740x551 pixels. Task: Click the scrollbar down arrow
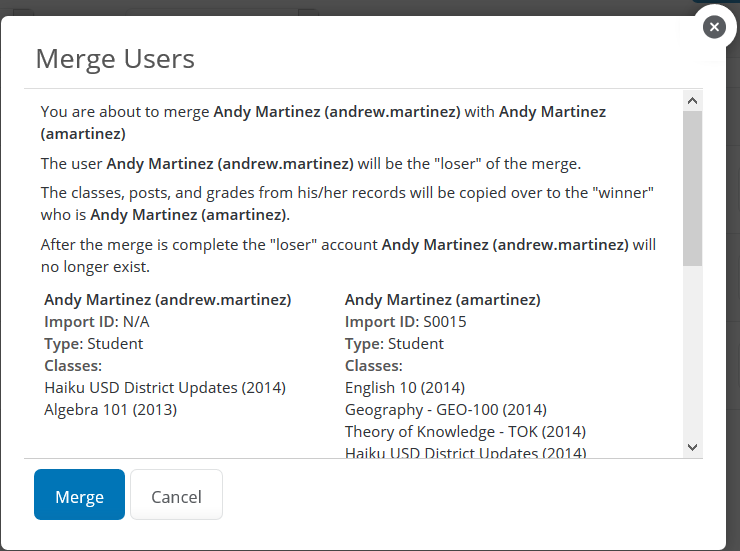(692, 447)
